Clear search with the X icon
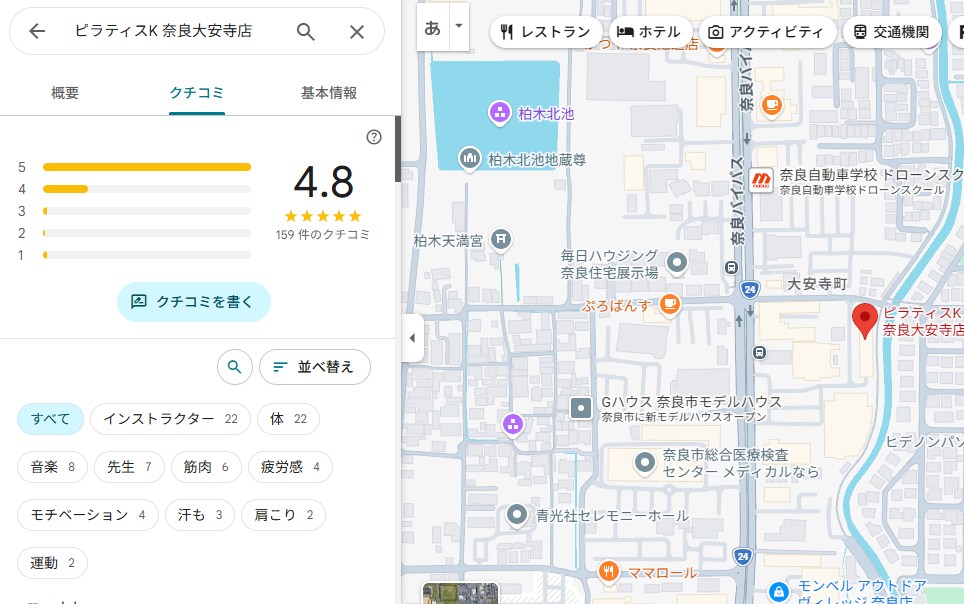The height and width of the screenshot is (604, 964). [x=357, y=31]
